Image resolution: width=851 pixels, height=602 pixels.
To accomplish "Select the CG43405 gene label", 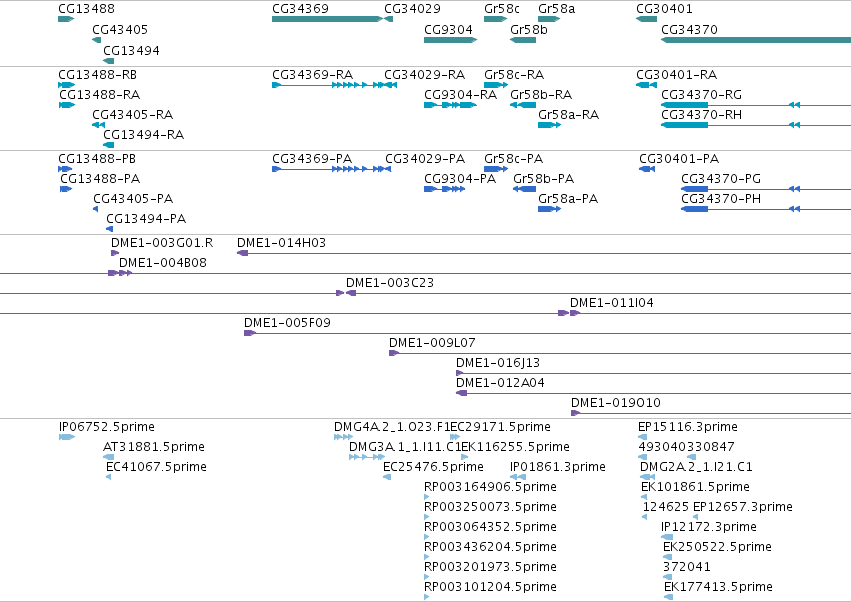I will tap(120, 30).
